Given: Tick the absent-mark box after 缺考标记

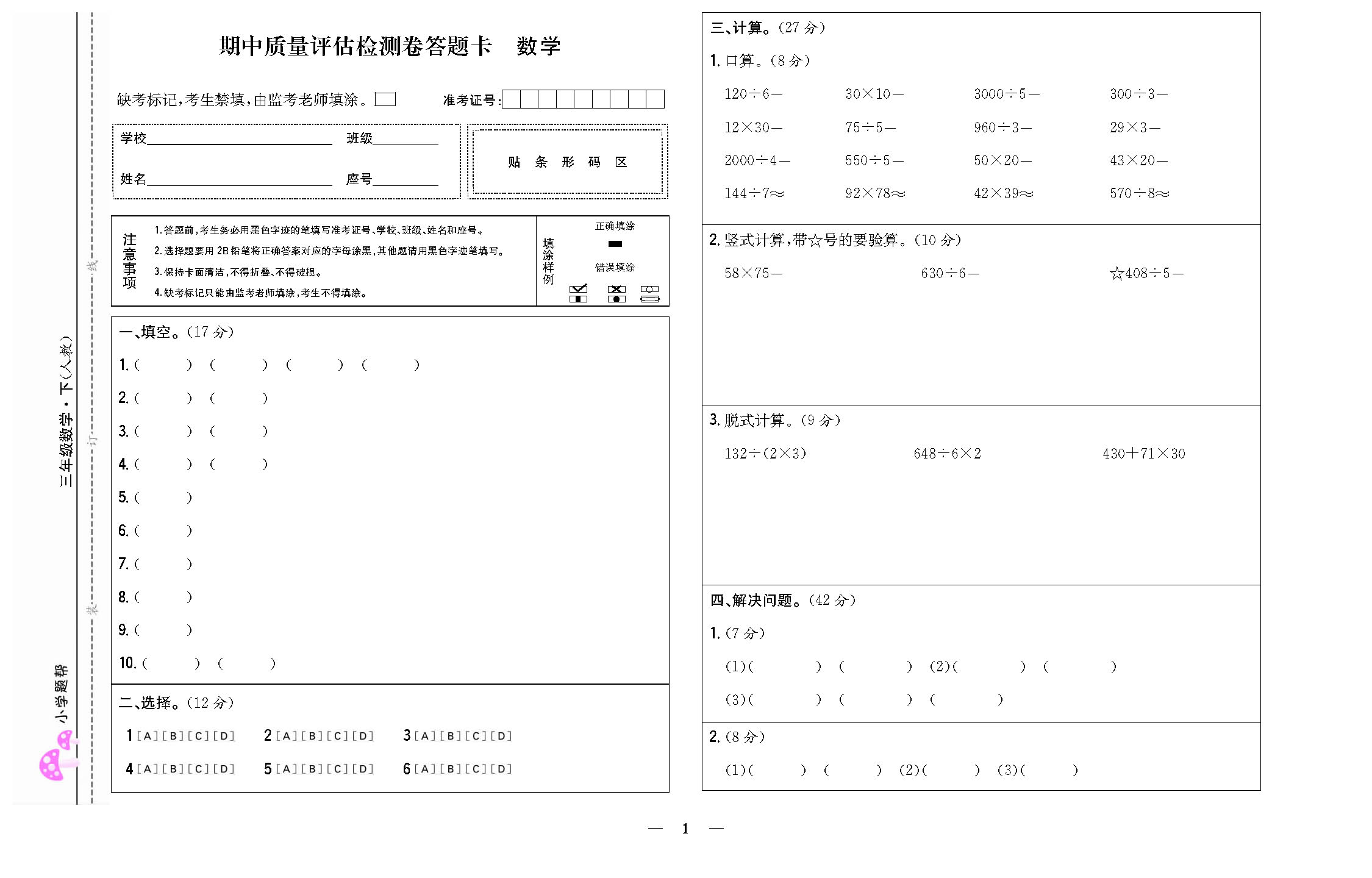Looking at the screenshot, I should [385, 99].
